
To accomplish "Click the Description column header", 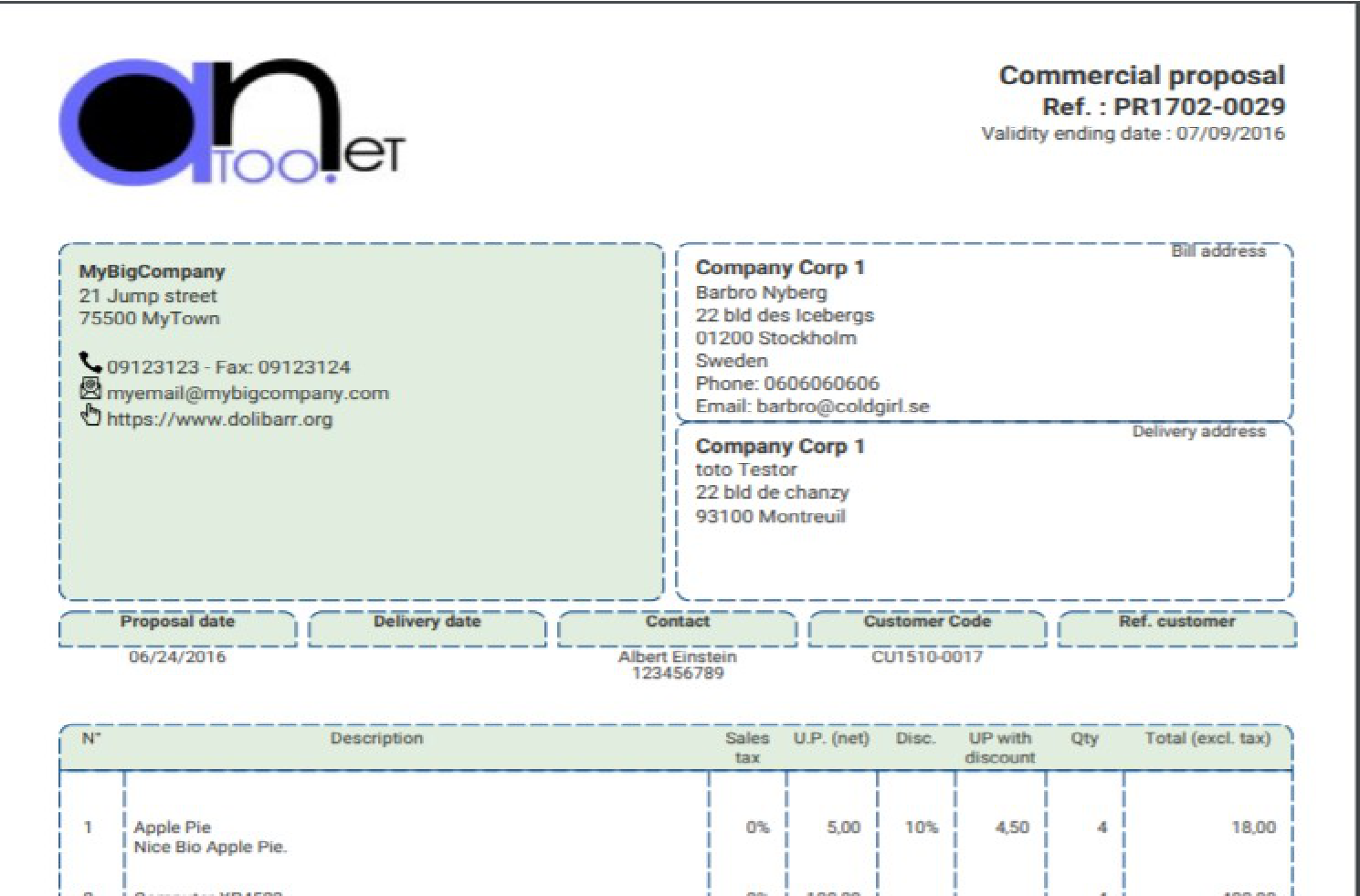I will point(376,738).
